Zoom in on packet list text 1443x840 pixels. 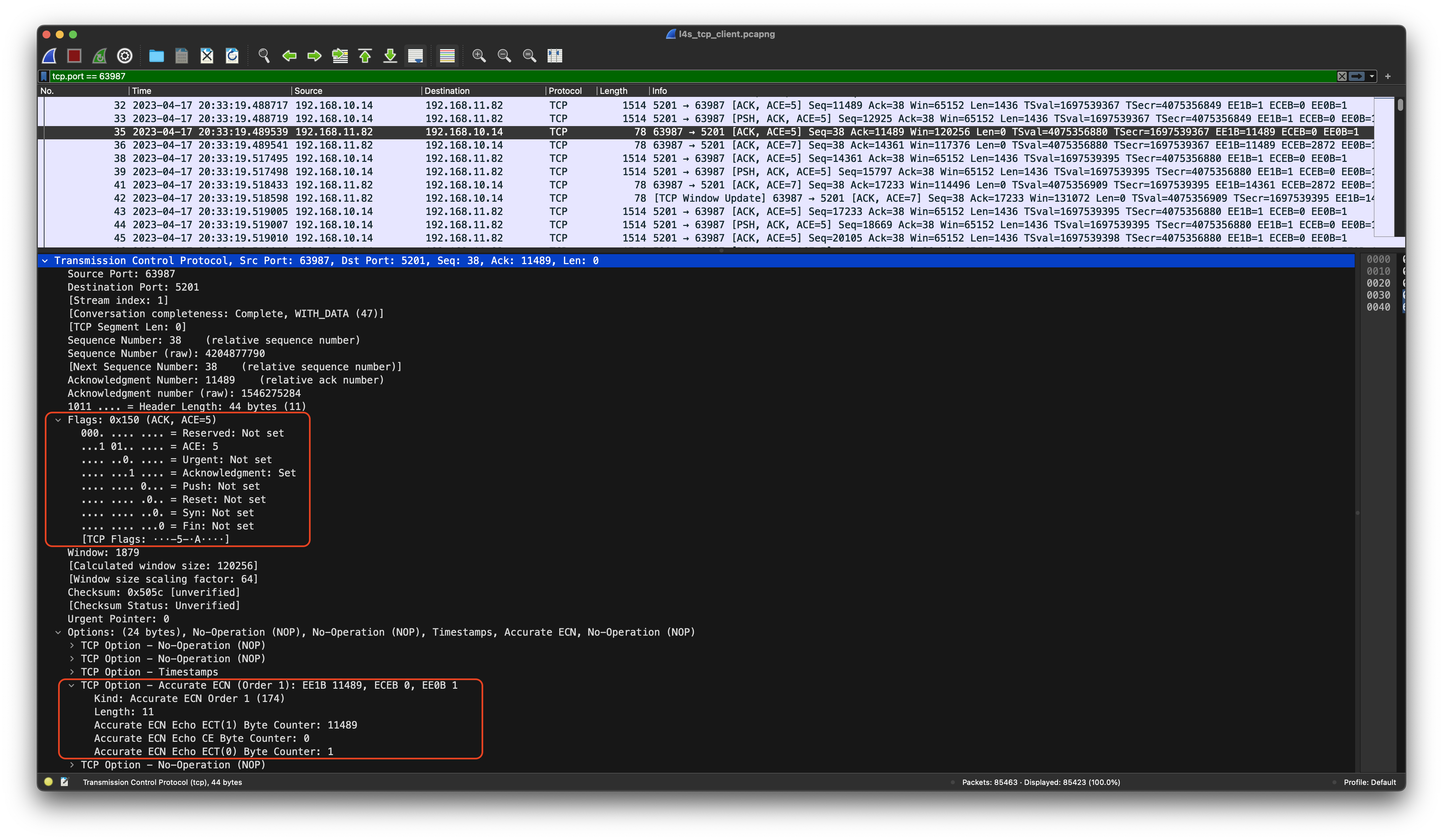click(479, 55)
